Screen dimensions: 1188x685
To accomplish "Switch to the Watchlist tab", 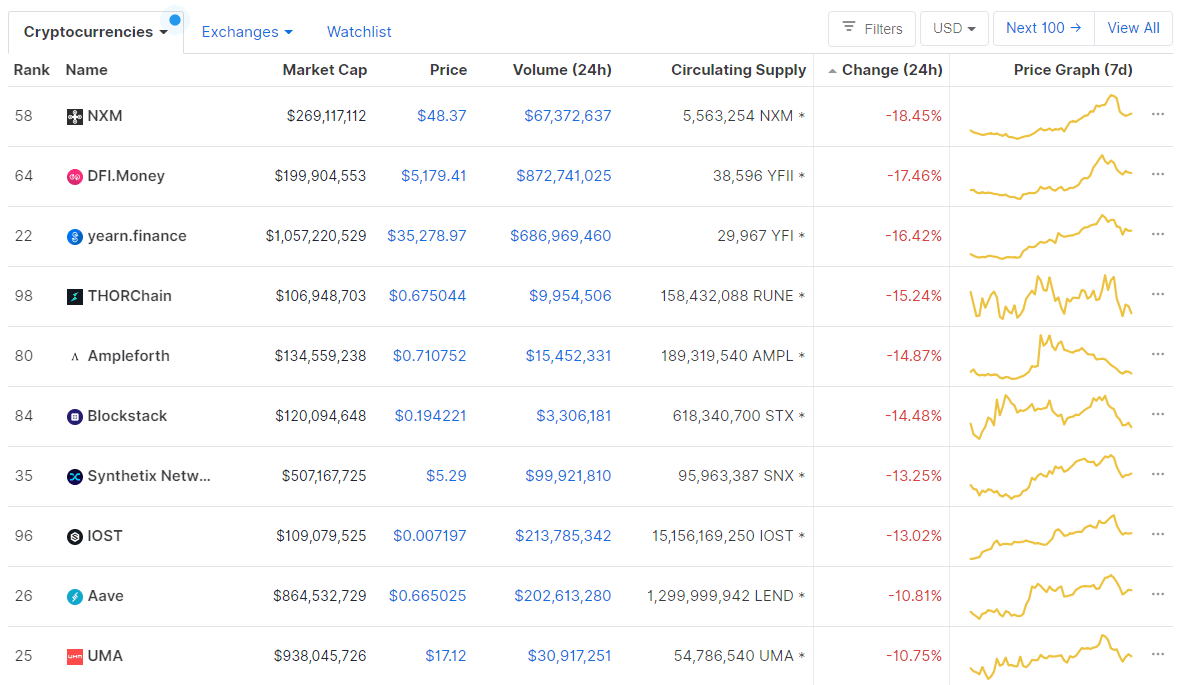I will pyautogui.click(x=359, y=32).
